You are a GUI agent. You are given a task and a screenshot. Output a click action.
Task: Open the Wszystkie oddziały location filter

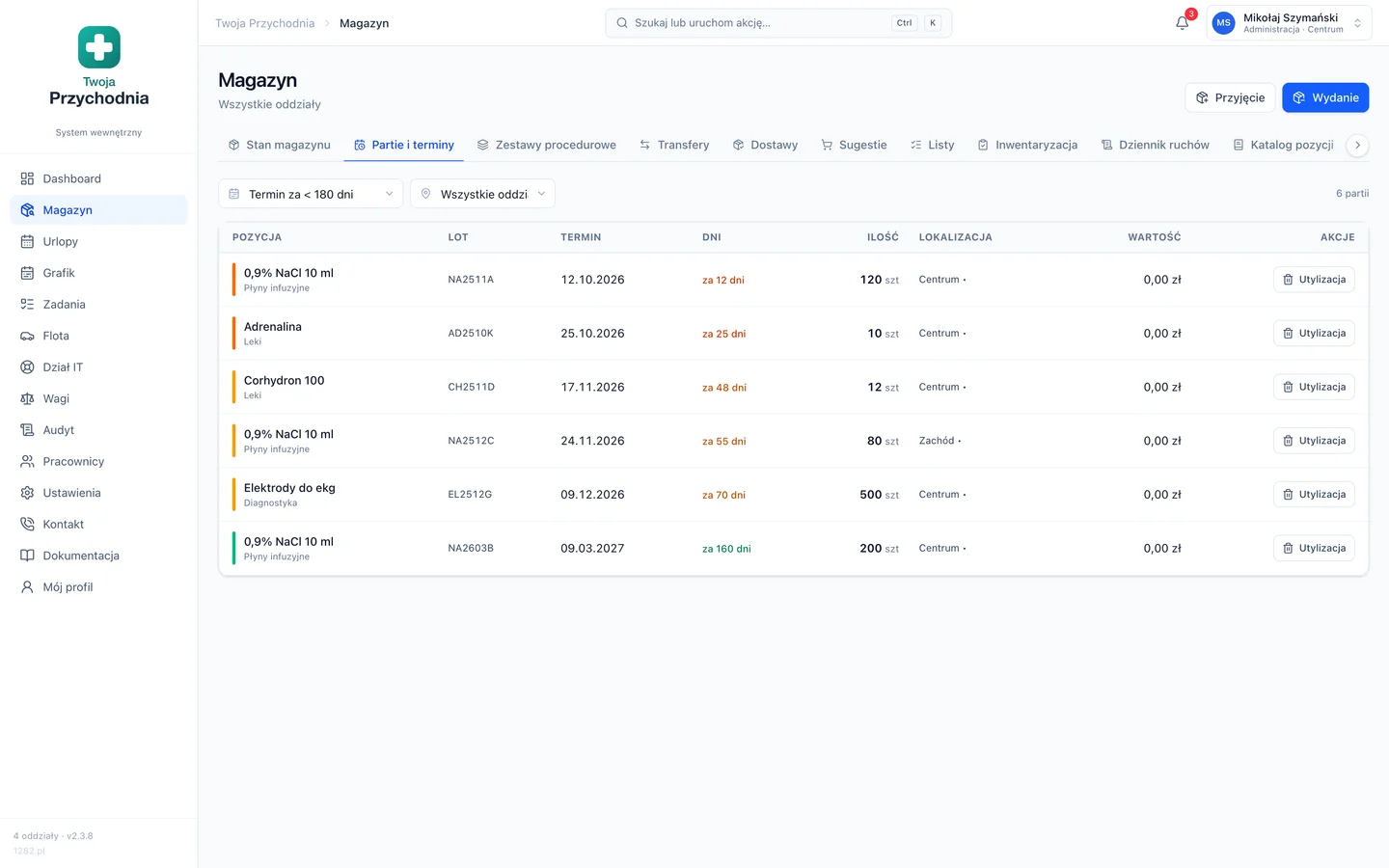pyautogui.click(x=482, y=194)
